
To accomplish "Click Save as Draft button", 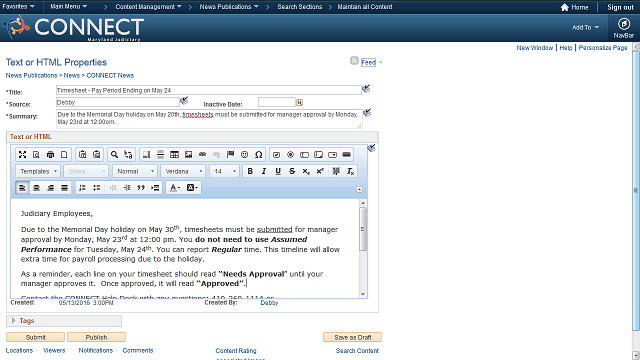I will coord(353,337).
